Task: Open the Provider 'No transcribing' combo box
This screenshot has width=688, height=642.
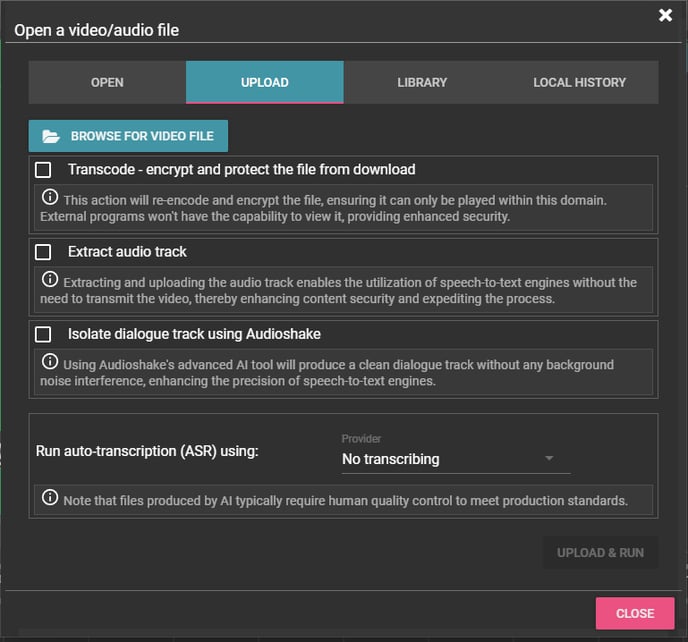Action: [x=440, y=459]
